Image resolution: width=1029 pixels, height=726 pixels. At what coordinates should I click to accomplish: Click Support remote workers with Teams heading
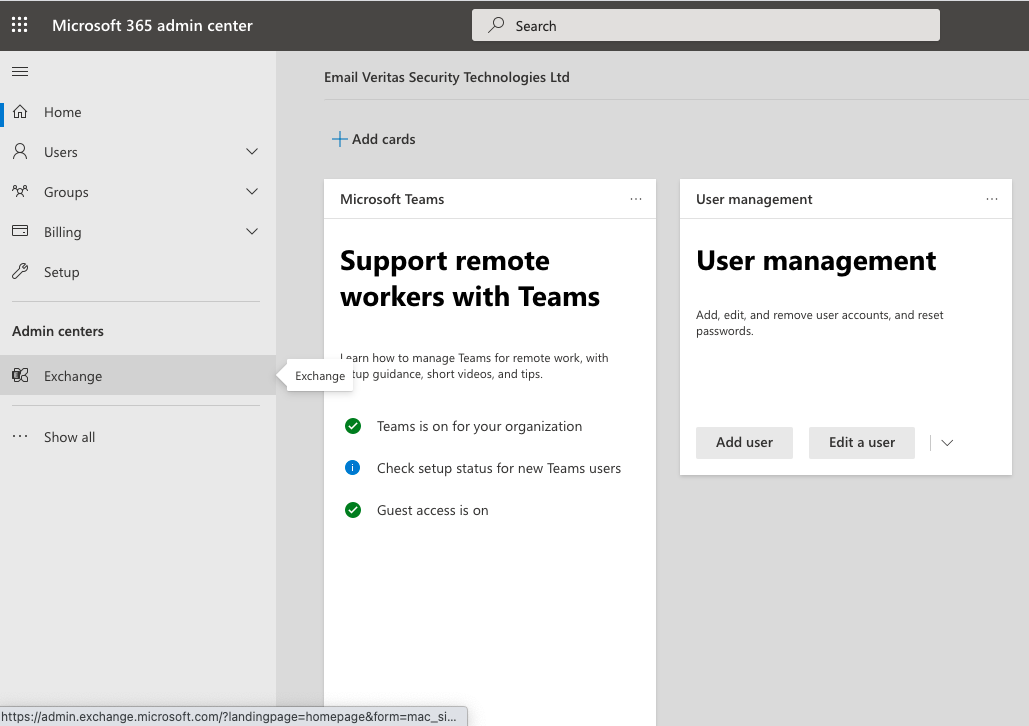(x=470, y=278)
